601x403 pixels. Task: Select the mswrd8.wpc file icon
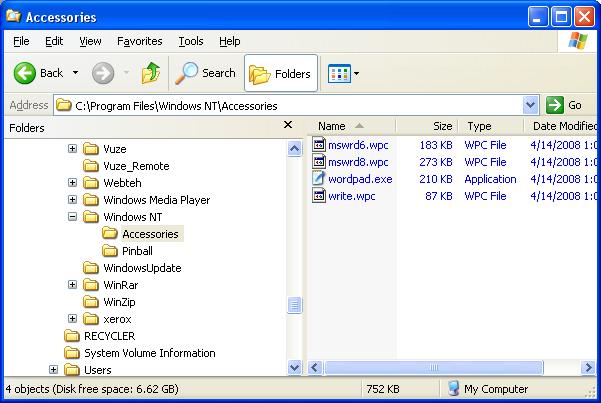[x=319, y=161]
